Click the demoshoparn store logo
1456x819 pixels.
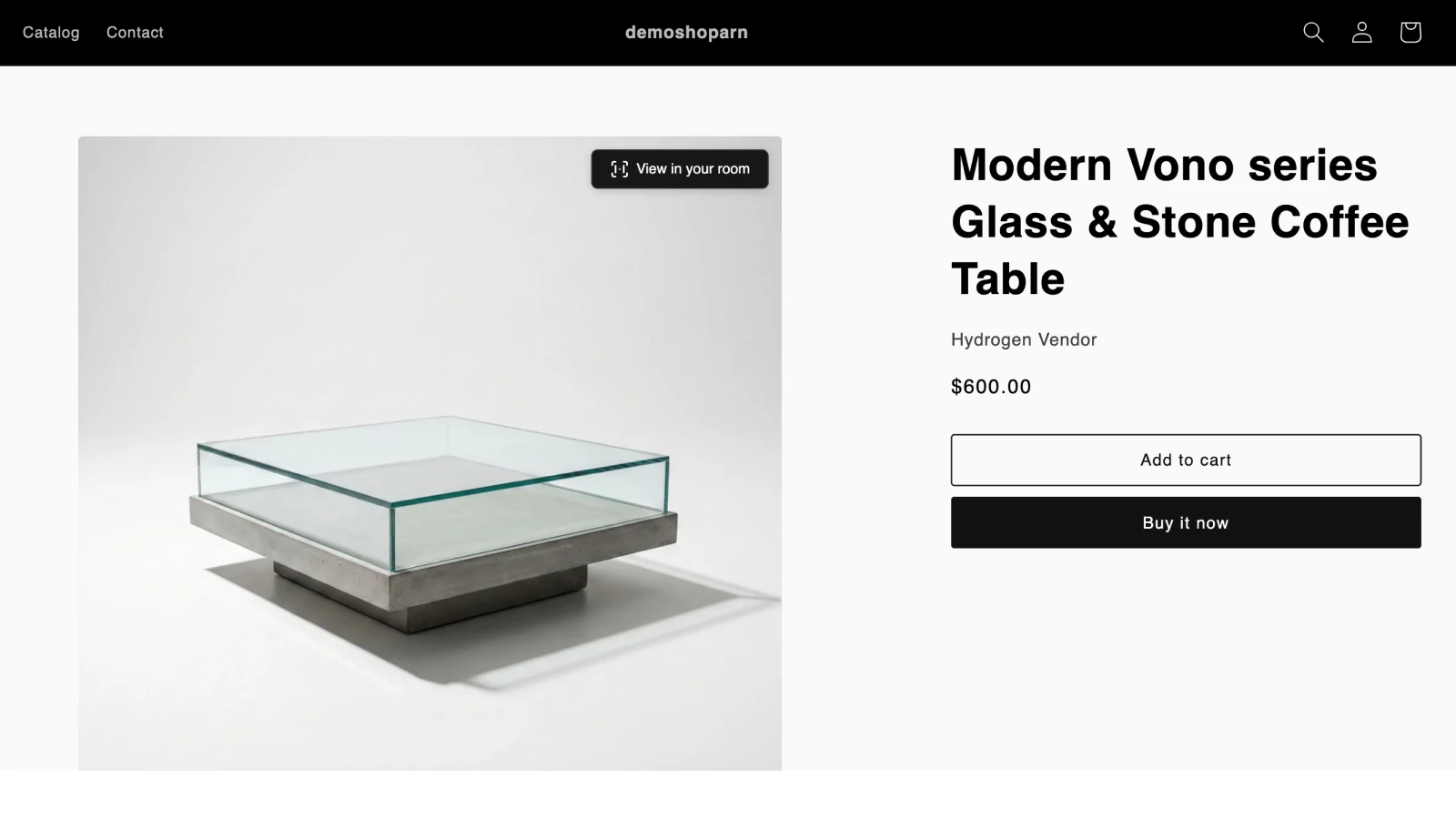[x=686, y=33]
